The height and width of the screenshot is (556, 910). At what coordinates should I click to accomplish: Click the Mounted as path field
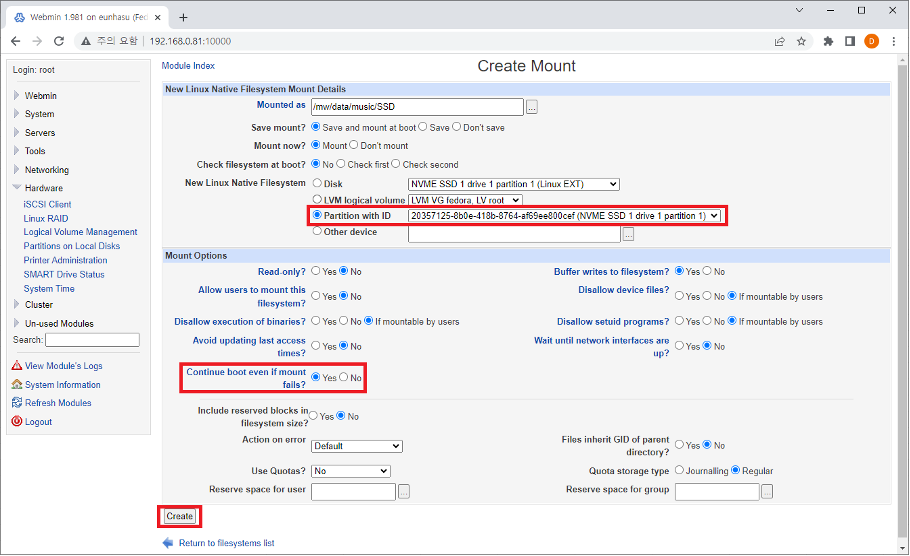[417, 107]
